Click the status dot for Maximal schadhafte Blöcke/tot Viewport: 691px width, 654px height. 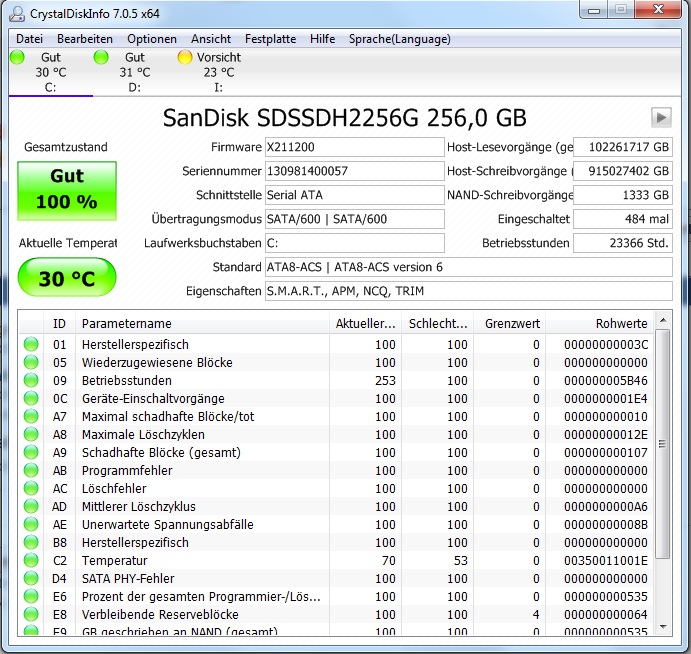tap(31, 416)
